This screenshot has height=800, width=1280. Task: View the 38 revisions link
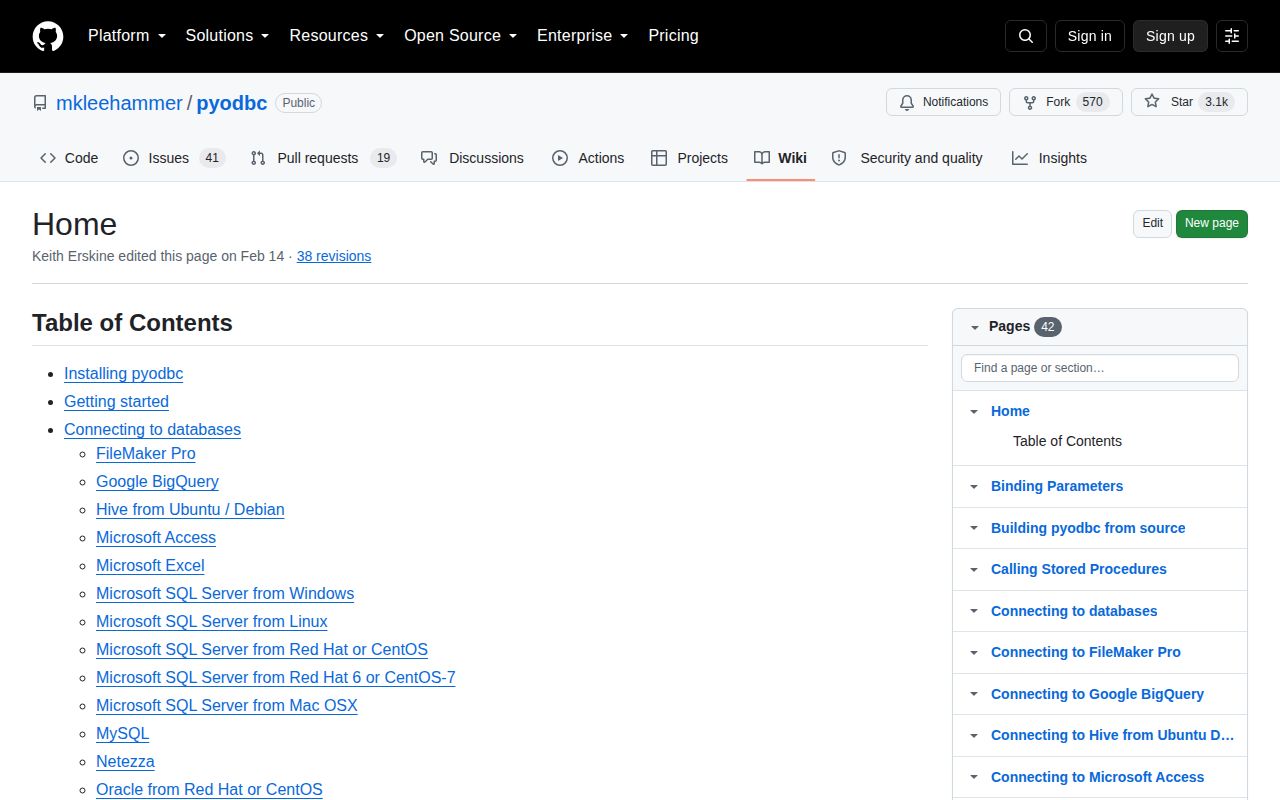click(x=334, y=256)
